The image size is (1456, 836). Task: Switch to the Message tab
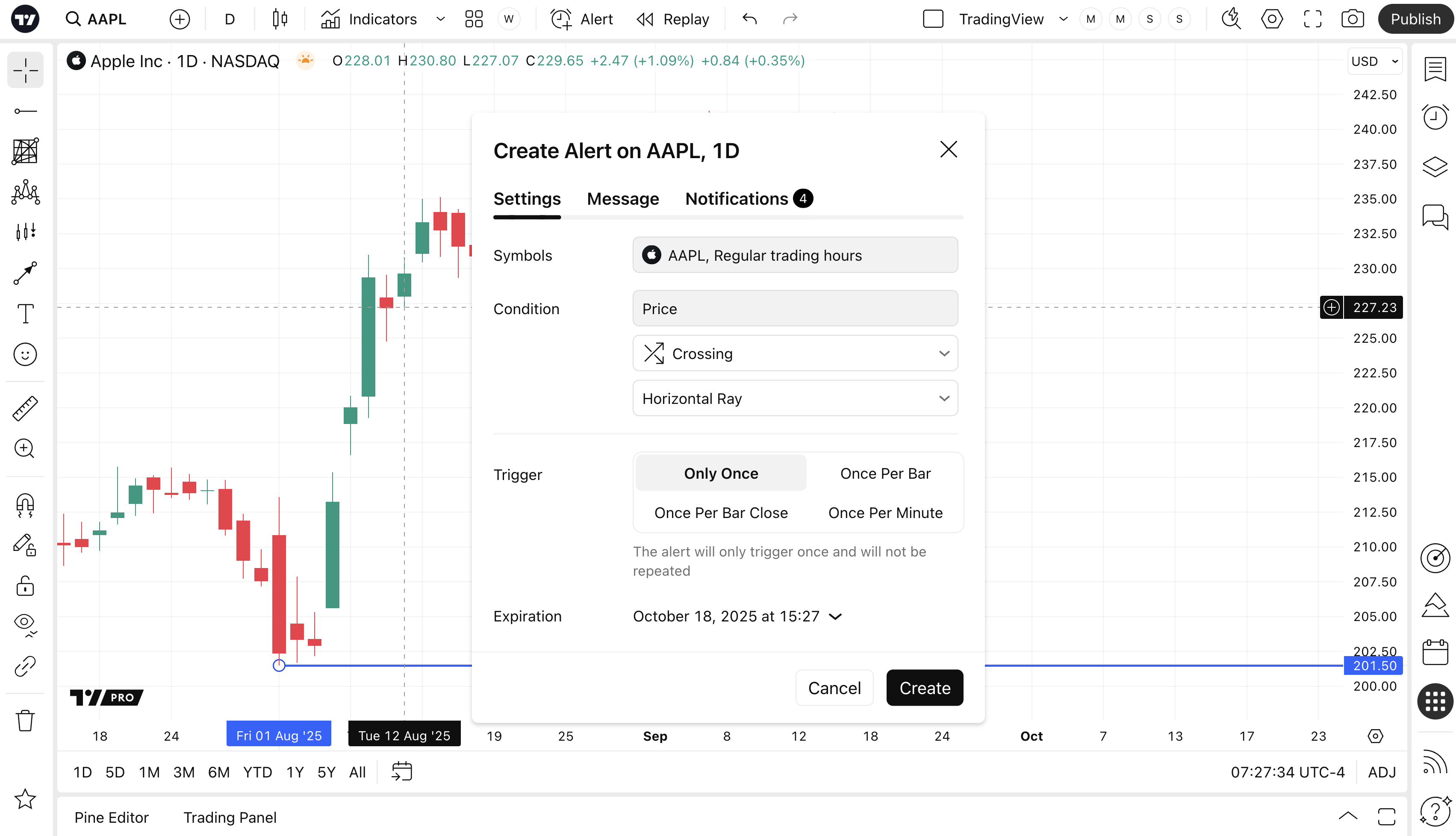coord(622,199)
